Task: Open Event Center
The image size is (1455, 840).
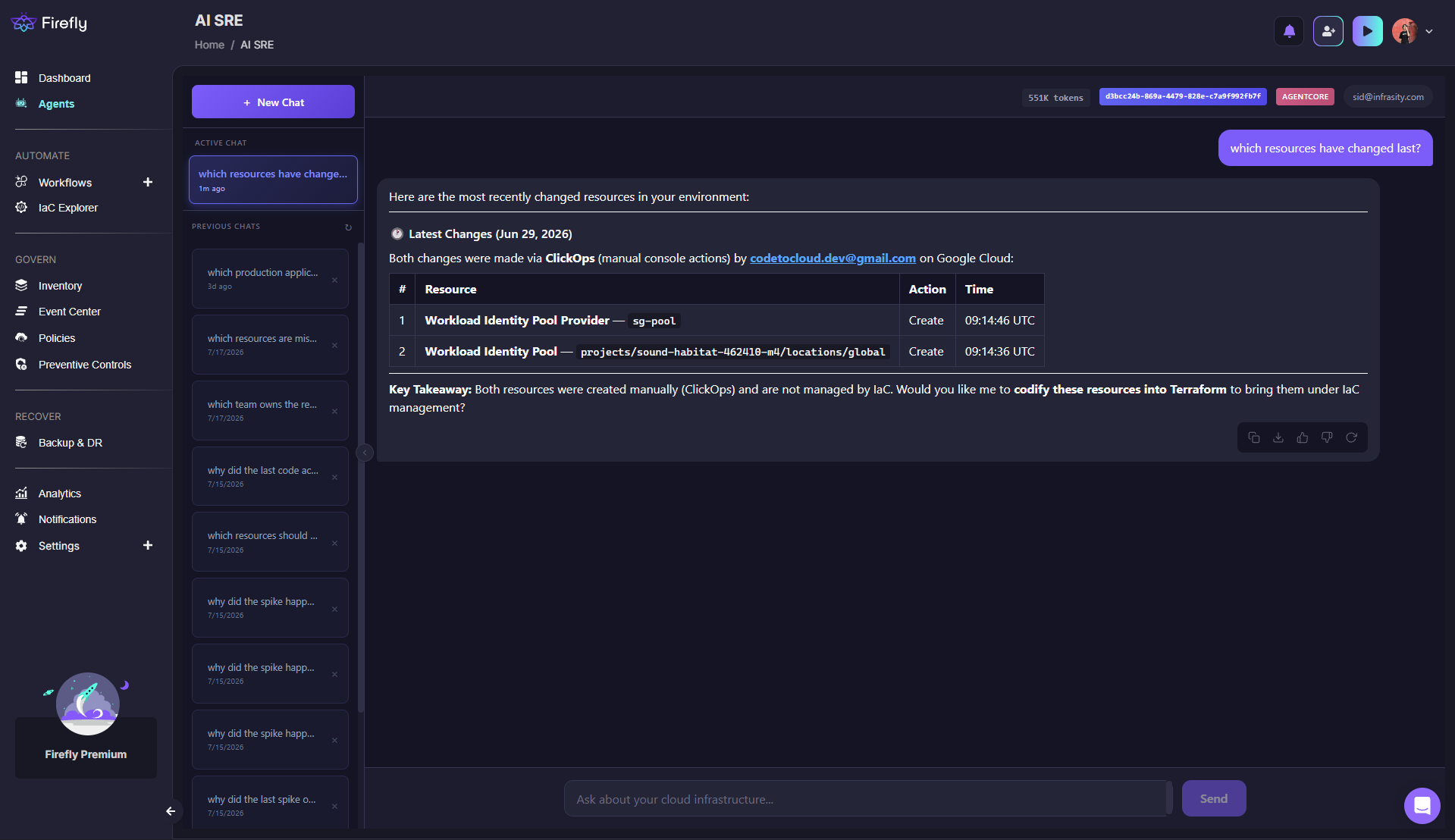Action: coord(69,312)
